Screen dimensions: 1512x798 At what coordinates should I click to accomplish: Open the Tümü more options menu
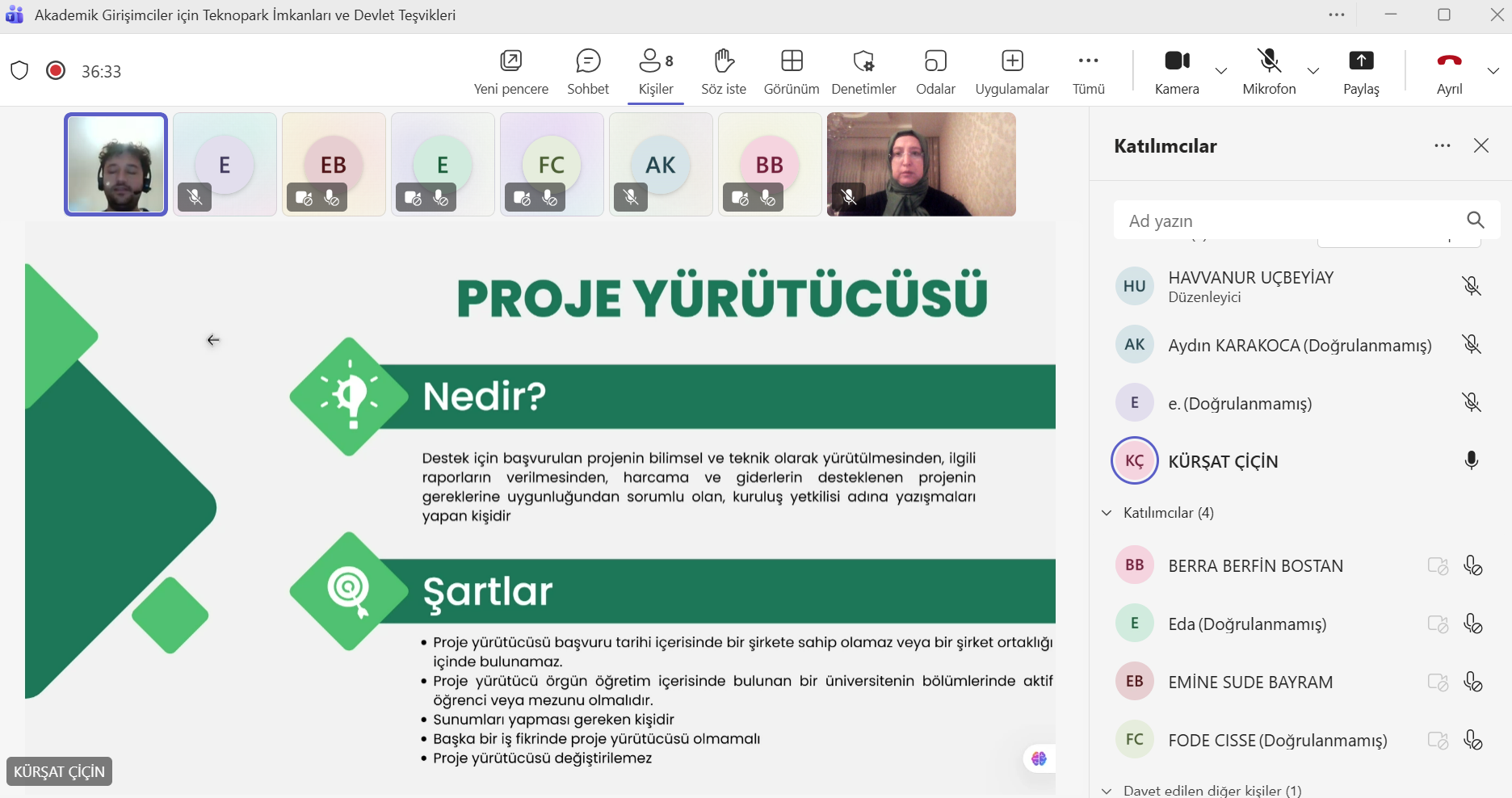pyautogui.click(x=1088, y=71)
